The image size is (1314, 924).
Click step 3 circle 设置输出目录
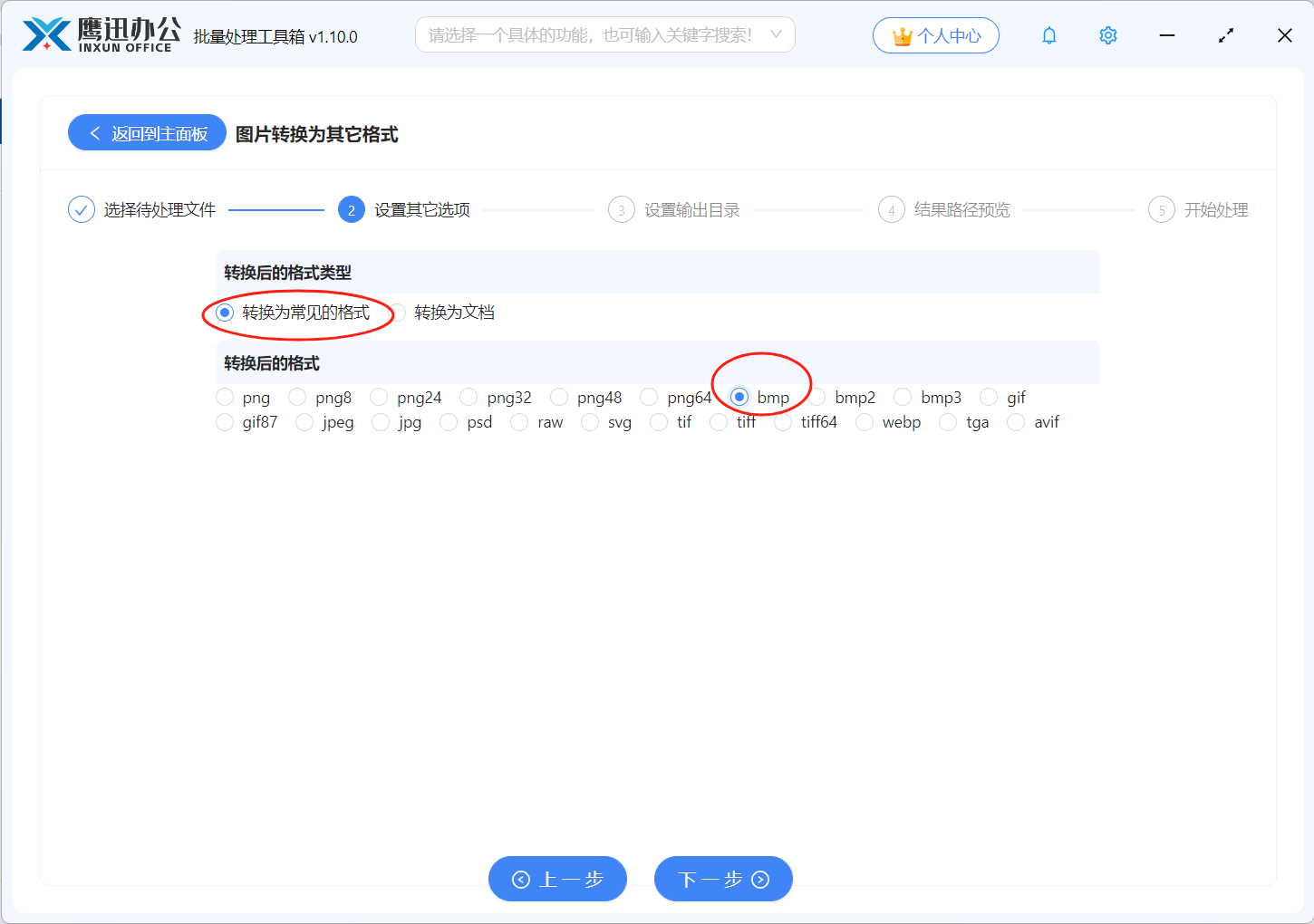tap(622, 210)
